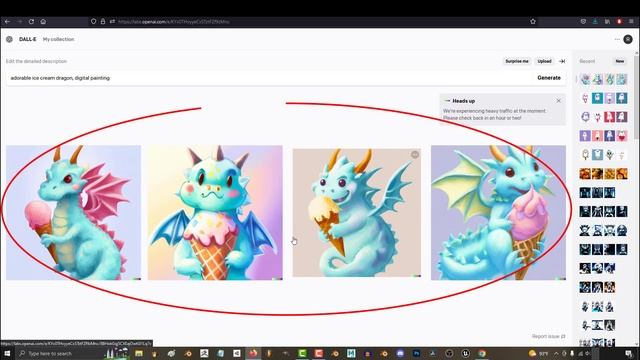
Task: Select teal popsicle thumbnail in second Recent row
Action: 597,98
